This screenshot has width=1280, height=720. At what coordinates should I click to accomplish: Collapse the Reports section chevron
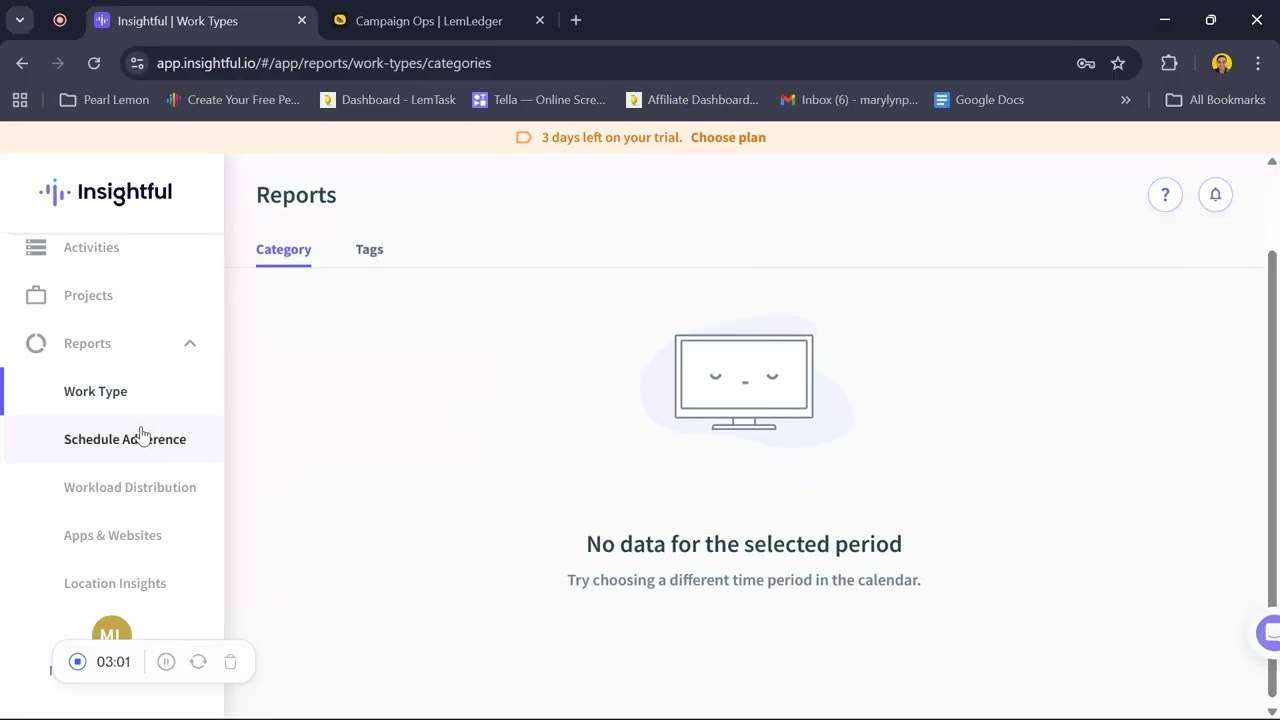coord(190,343)
